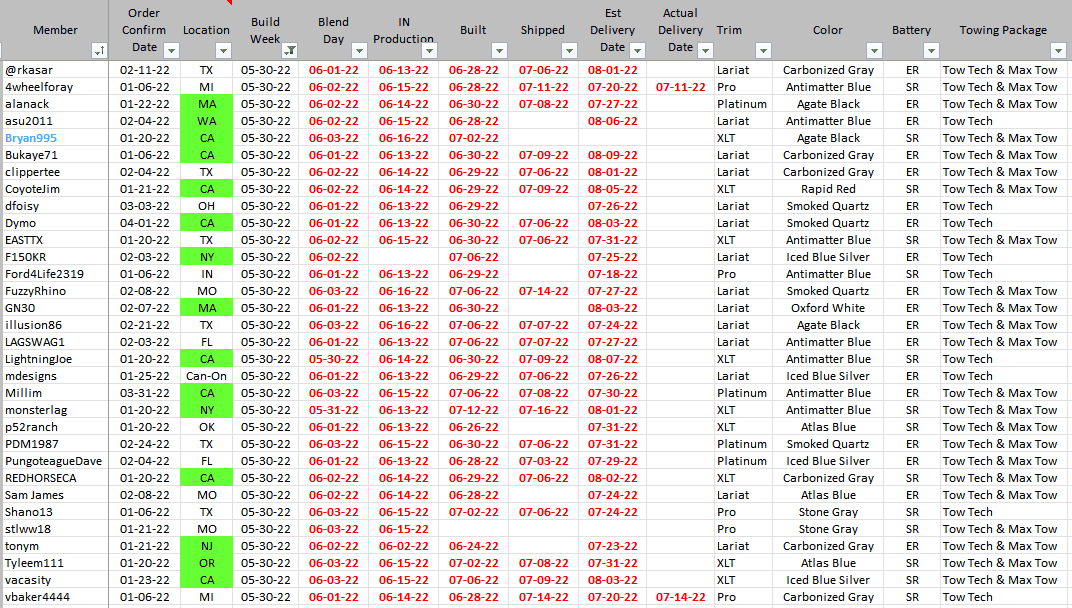Expand the Trim column filter dropdown

[x=763, y=51]
